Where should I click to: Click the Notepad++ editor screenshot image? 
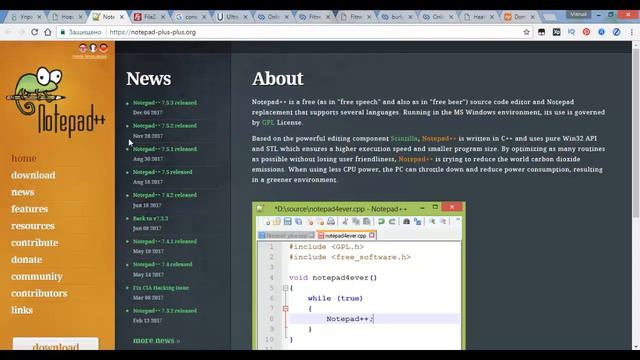(x=359, y=276)
